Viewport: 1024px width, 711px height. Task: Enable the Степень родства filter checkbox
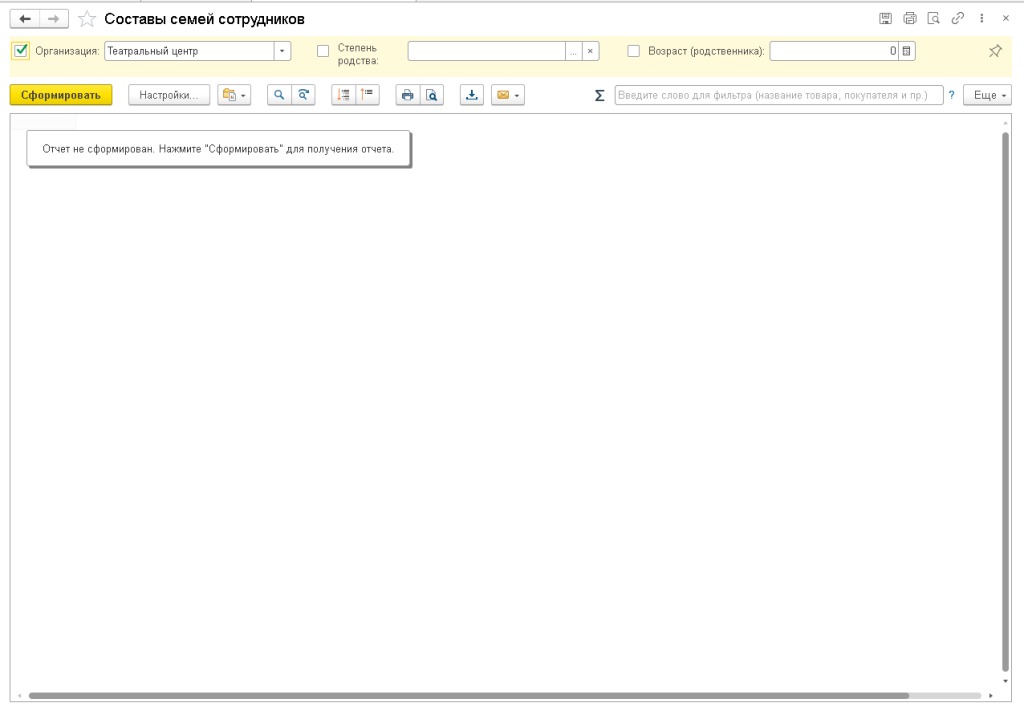323,51
